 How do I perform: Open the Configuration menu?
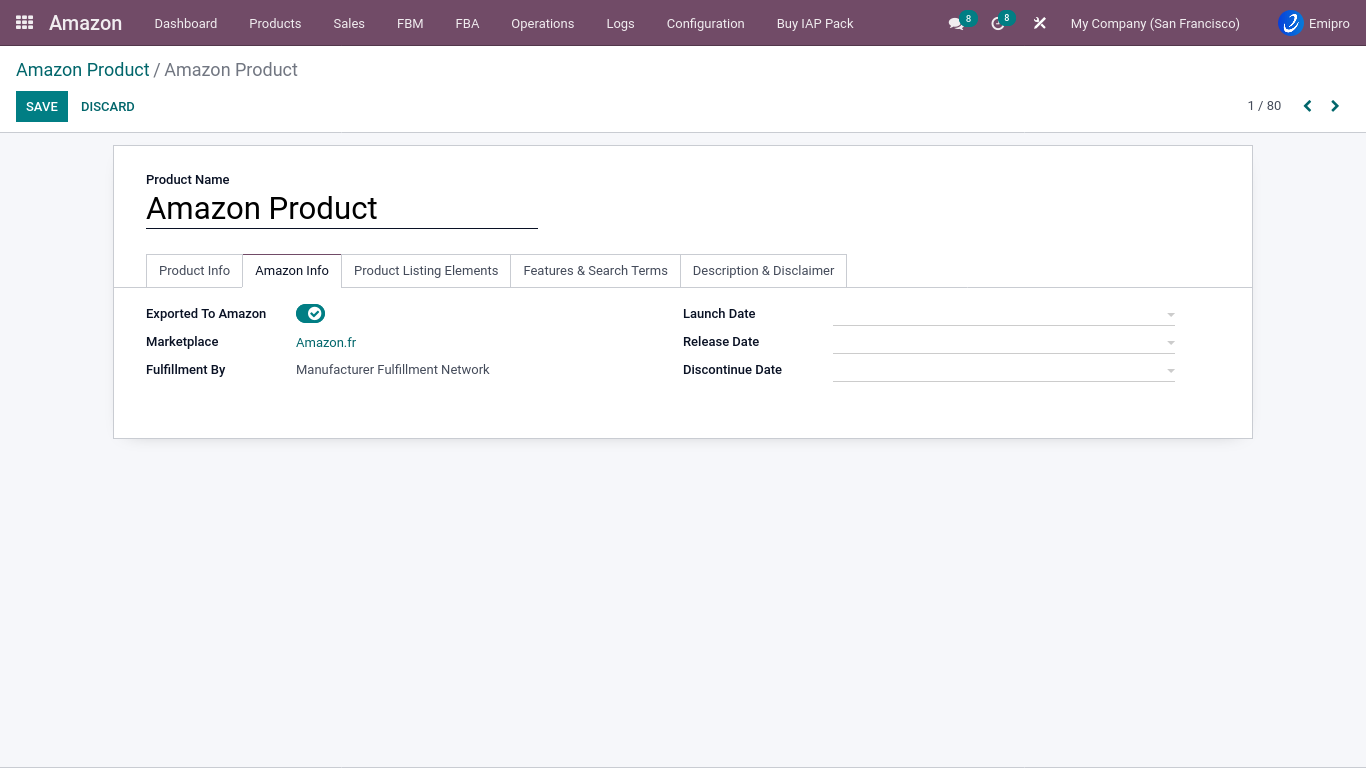(x=705, y=23)
